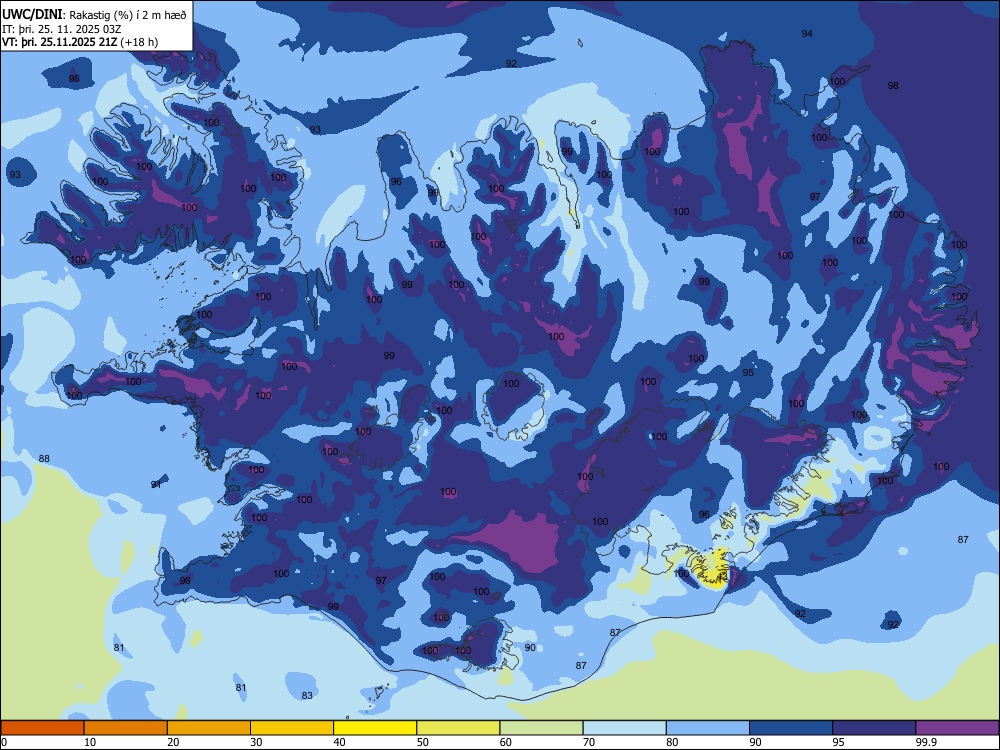Click the legend tick label '40'
Viewport: 1000px width, 750px height.
(x=339, y=742)
